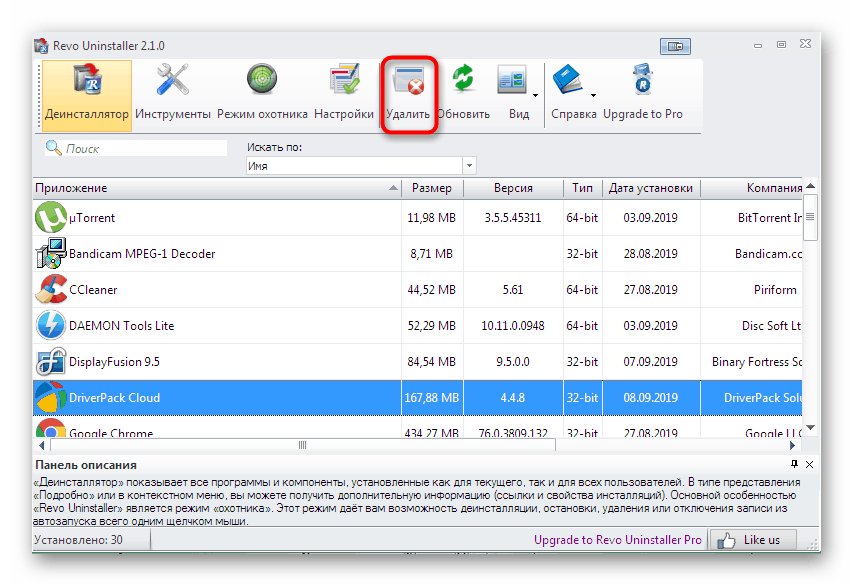Viewport: 853px width, 586px height.
Task: Click the Like us button
Action: 753,540
